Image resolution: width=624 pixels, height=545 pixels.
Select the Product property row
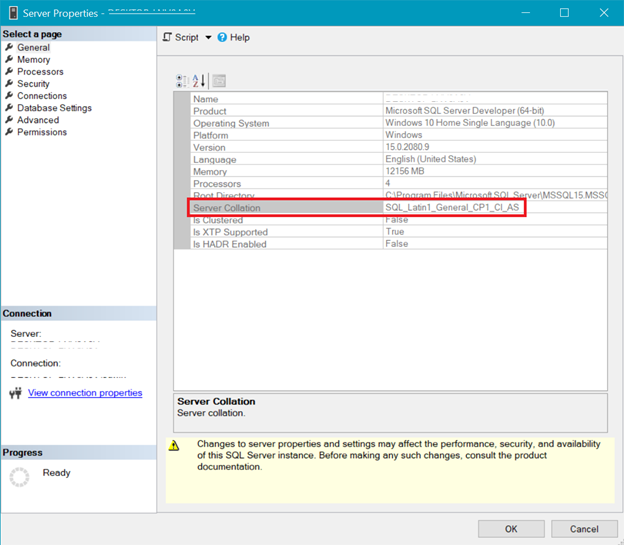pos(399,111)
